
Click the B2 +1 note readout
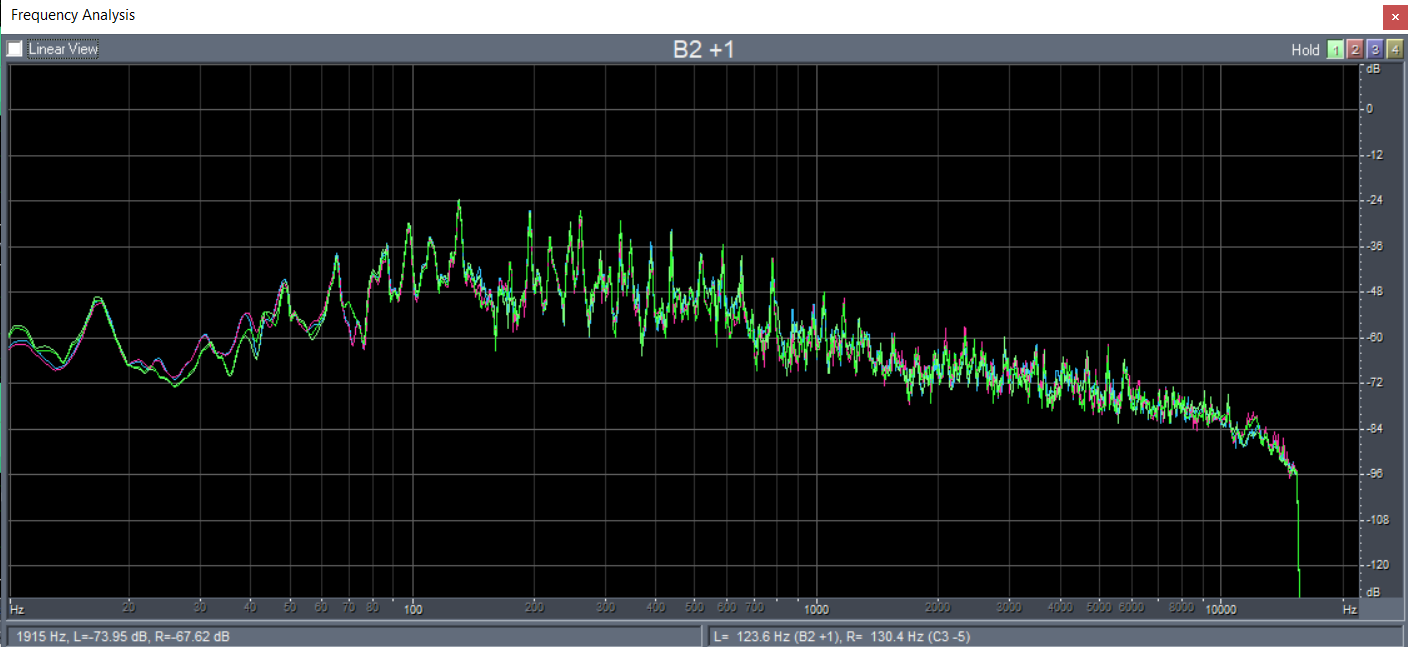(x=703, y=50)
